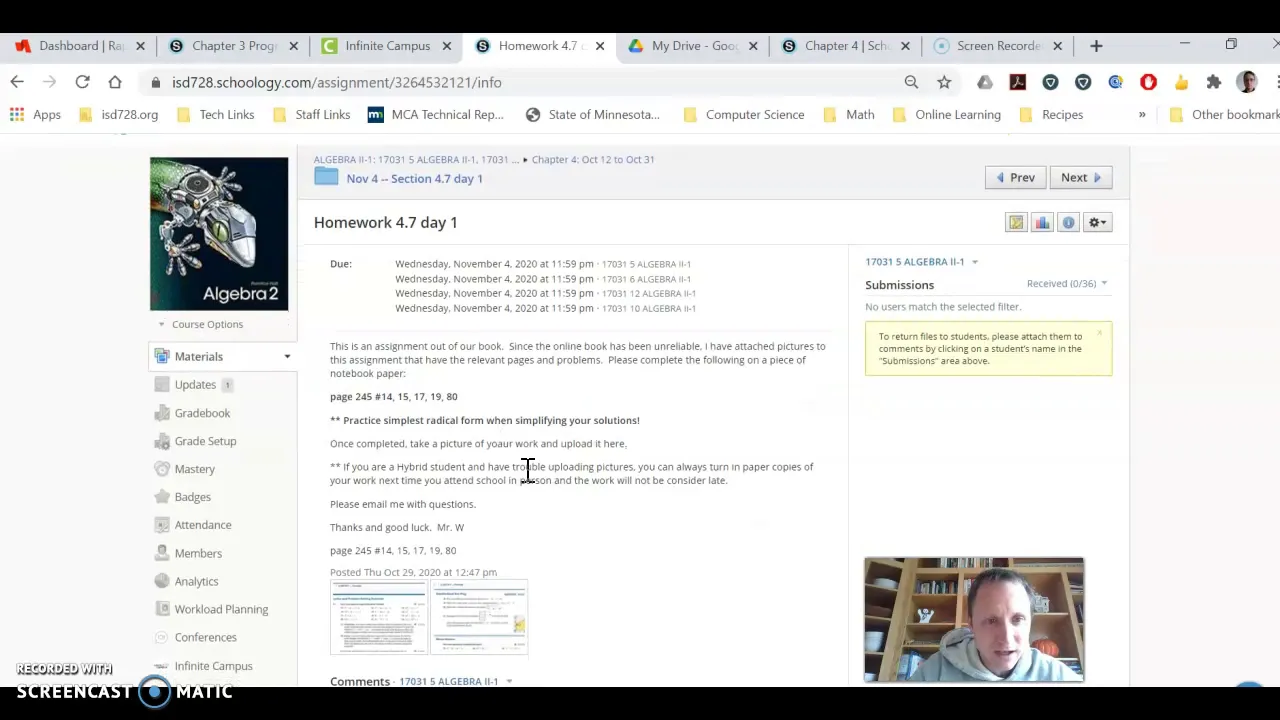Reload the page with refresh icon
The image size is (1280, 720).
[x=83, y=82]
